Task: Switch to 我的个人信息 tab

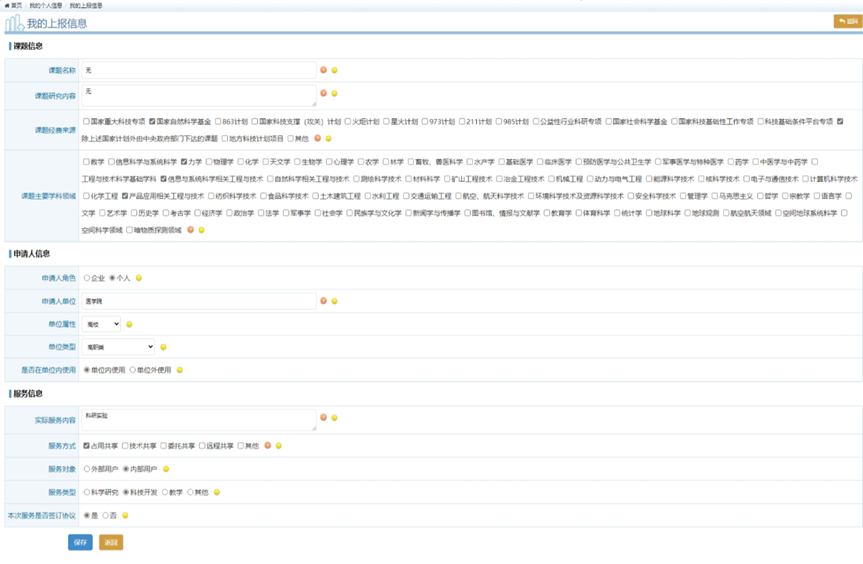Action: point(45,5)
